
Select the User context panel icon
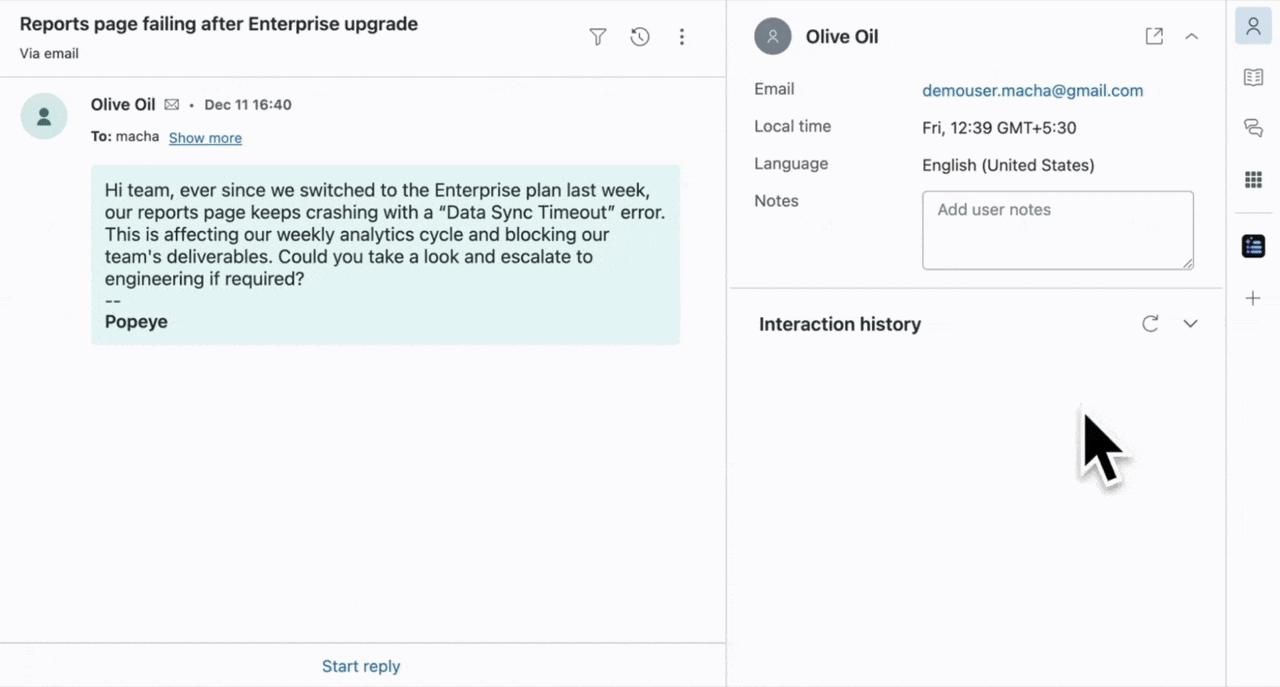coord(1253,26)
